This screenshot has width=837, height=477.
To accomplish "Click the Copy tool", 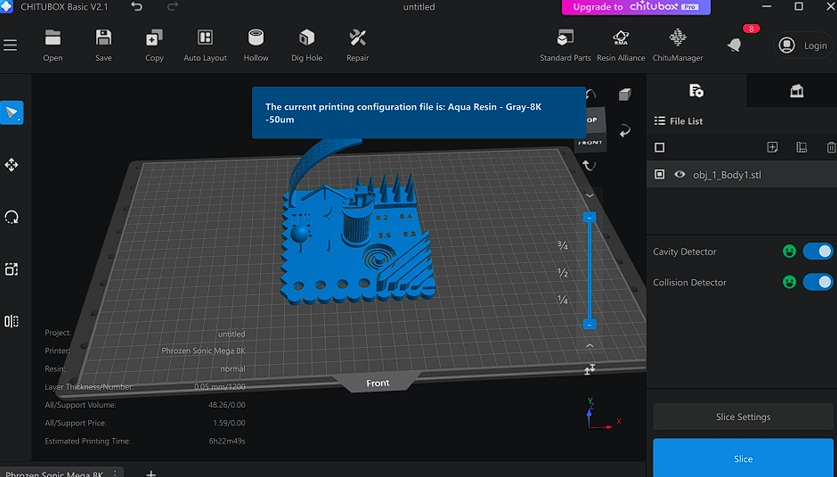I will pyautogui.click(x=154, y=45).
